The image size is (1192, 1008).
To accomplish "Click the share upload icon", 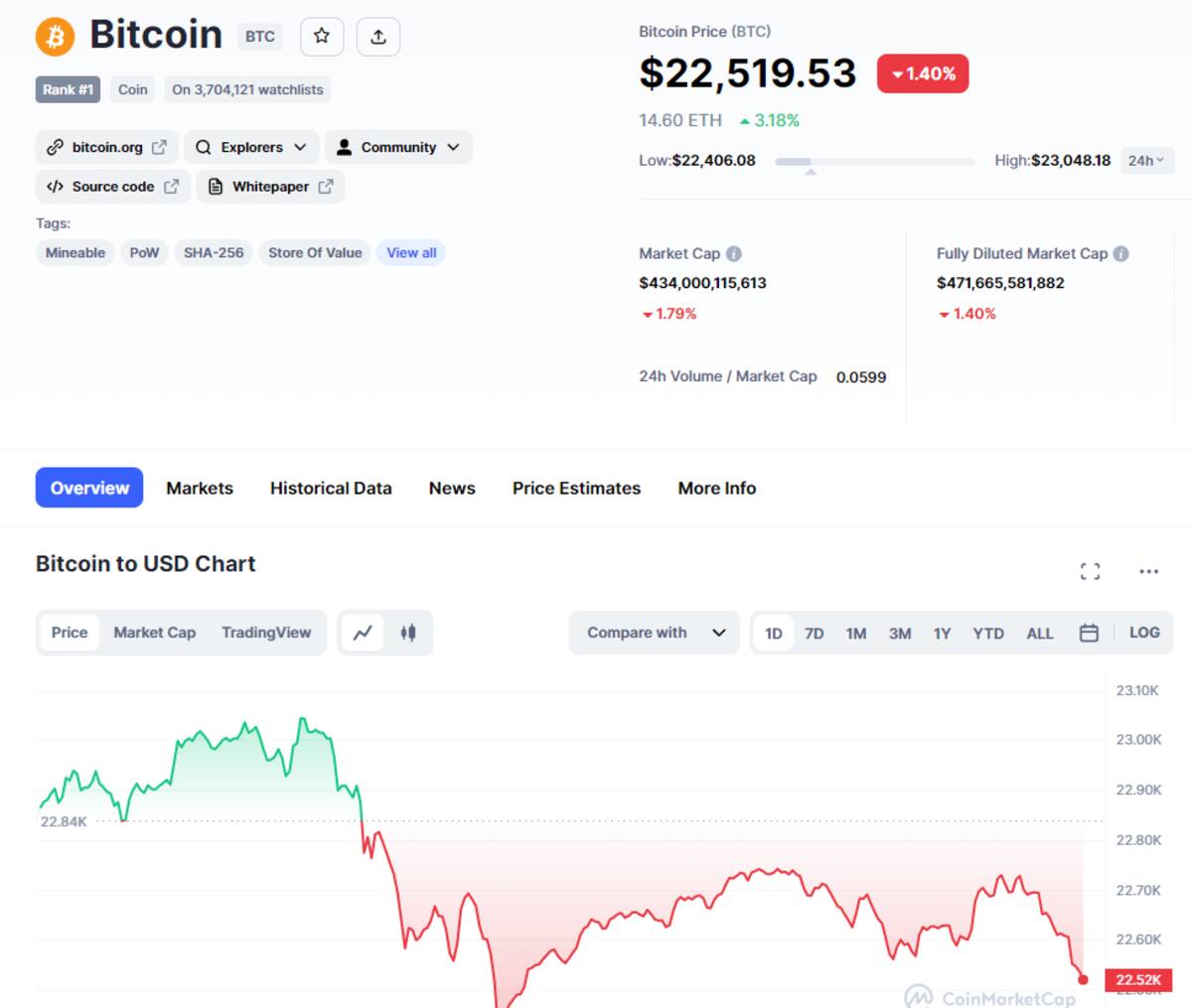I will tap(378, 37).
